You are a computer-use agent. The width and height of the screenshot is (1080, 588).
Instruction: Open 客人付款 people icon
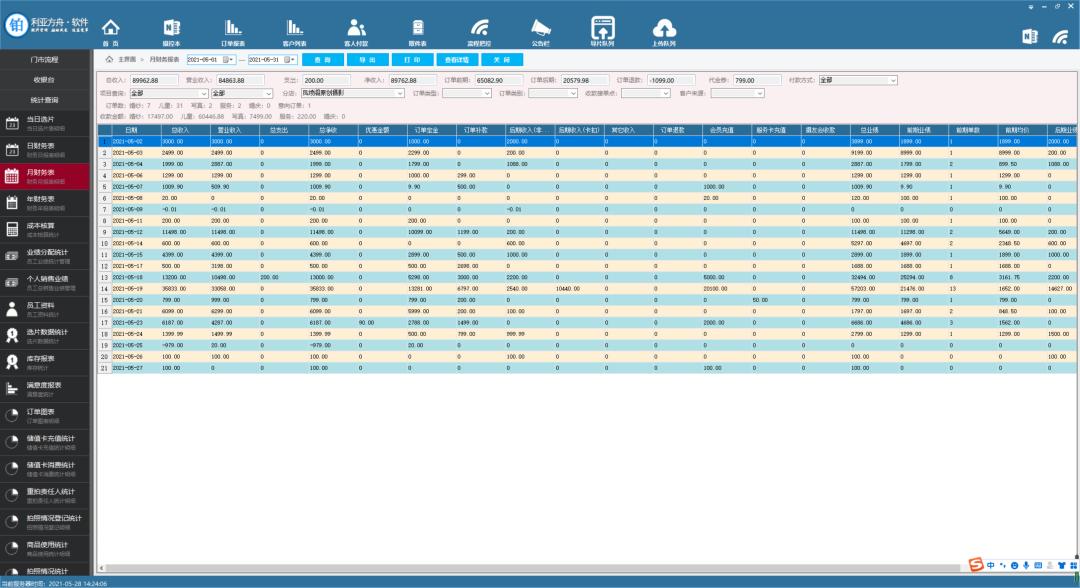pyautogui.click(x=356, y=31)
